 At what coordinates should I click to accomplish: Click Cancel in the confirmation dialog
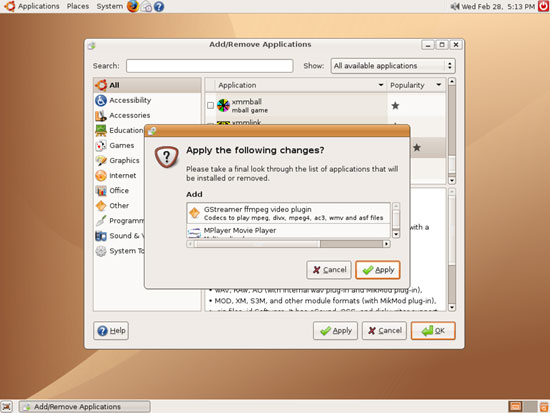coord(329,270)
